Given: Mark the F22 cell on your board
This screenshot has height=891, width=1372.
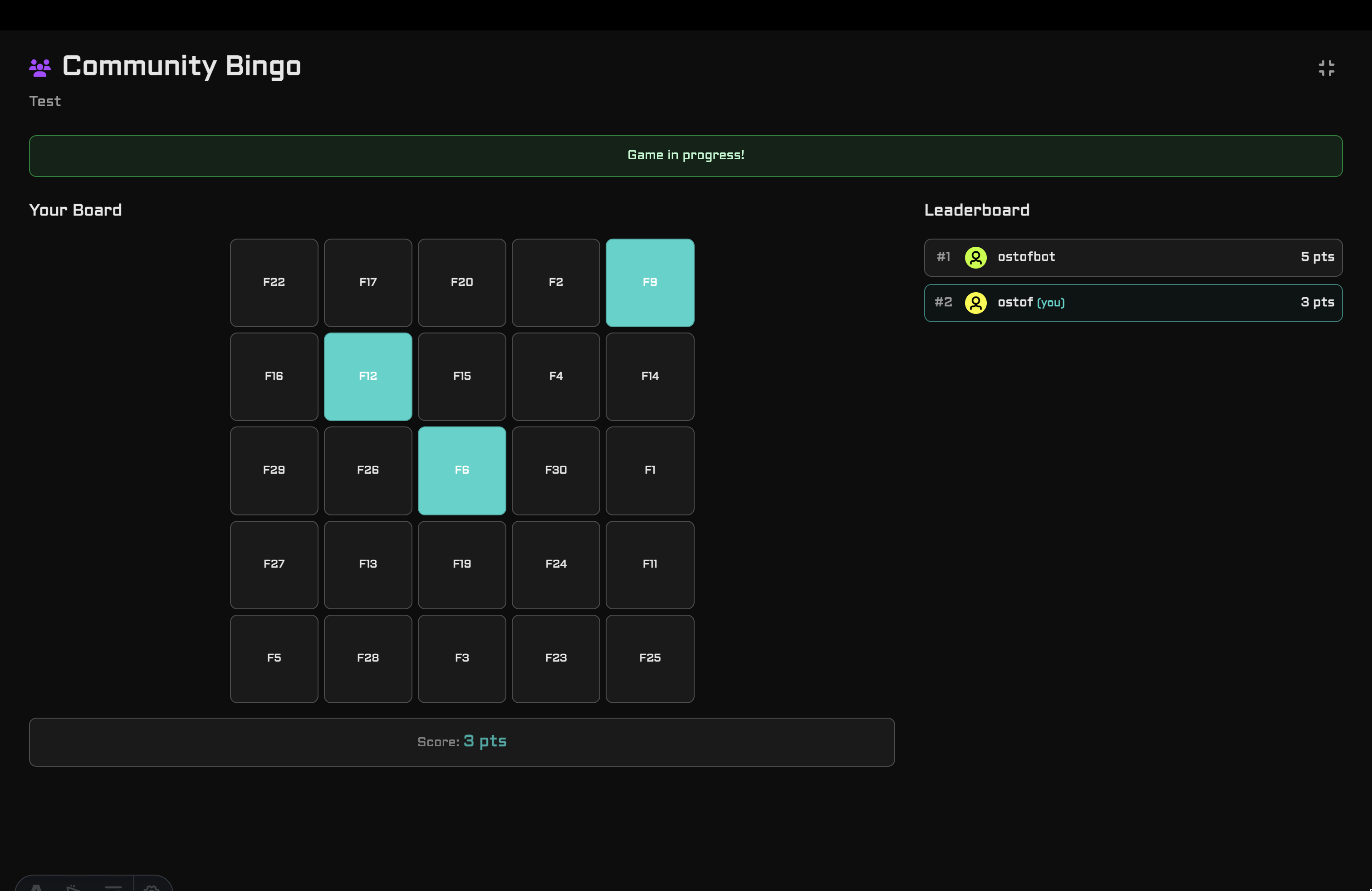Looking at the screenshot, I should 274,282.
